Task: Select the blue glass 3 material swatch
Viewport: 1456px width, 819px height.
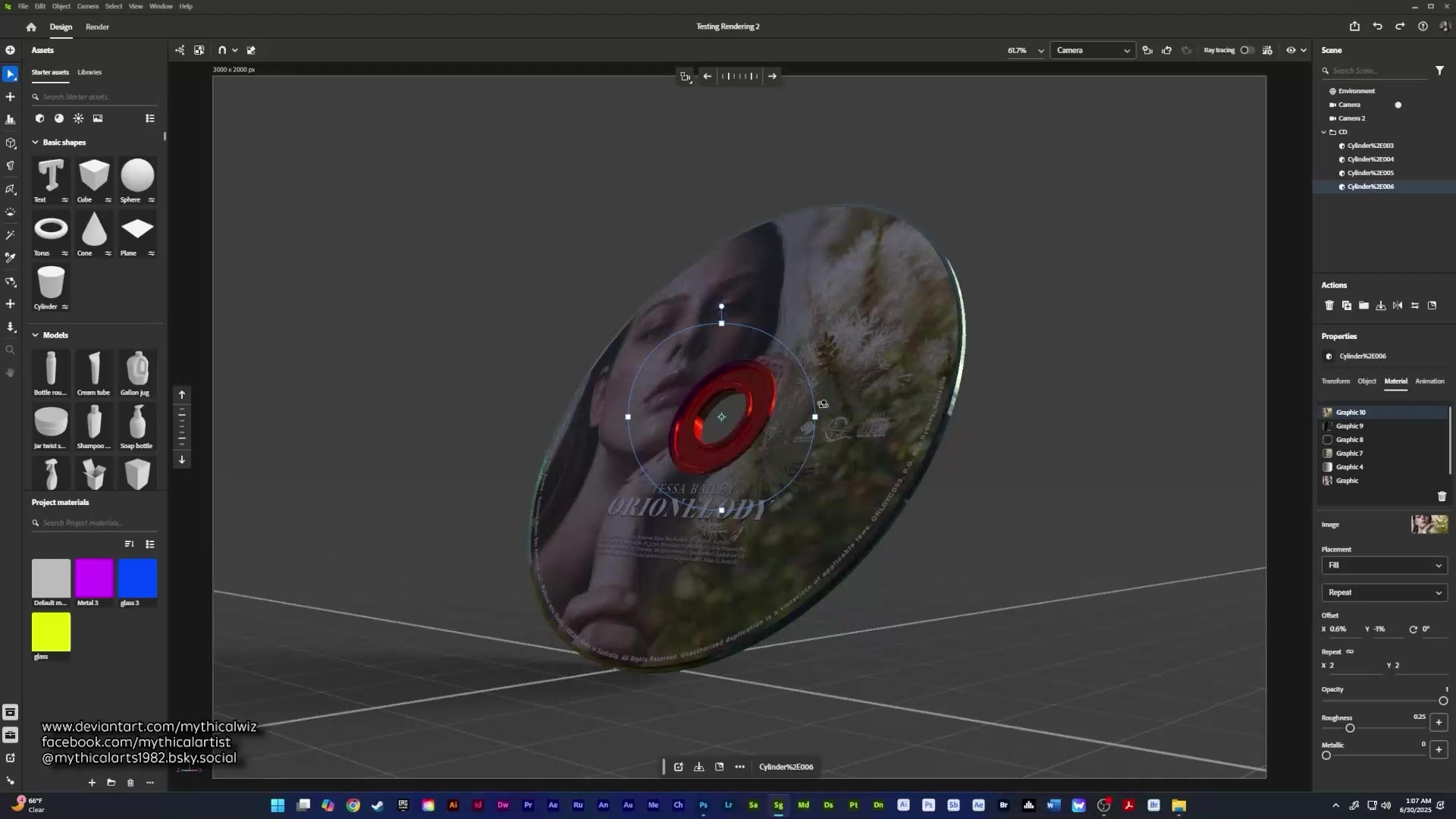Action: (137, 579)
